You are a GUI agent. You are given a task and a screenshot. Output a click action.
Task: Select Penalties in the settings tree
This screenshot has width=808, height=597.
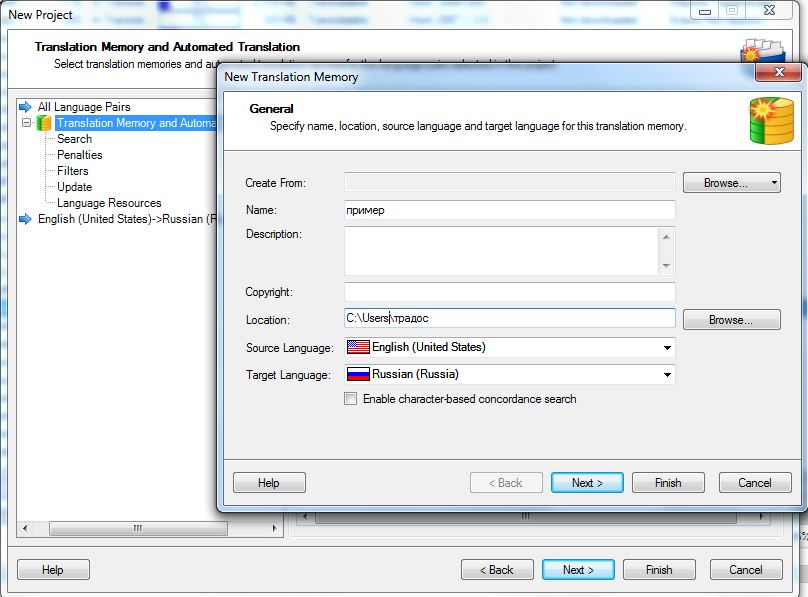pyautogui.click(x=79, y=155)
